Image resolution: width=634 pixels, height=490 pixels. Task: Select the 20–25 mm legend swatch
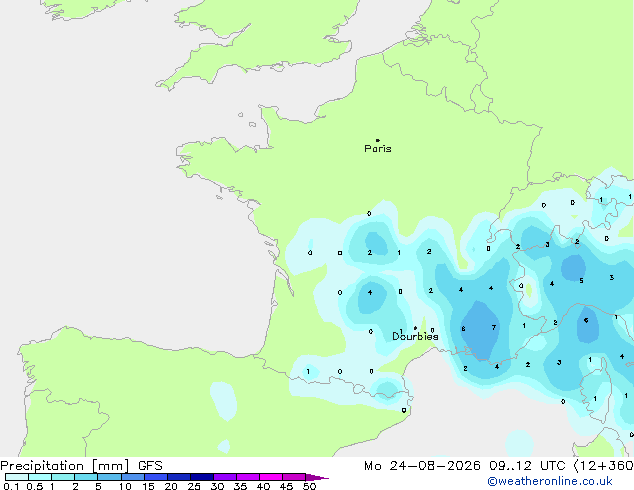pos(179,477)
